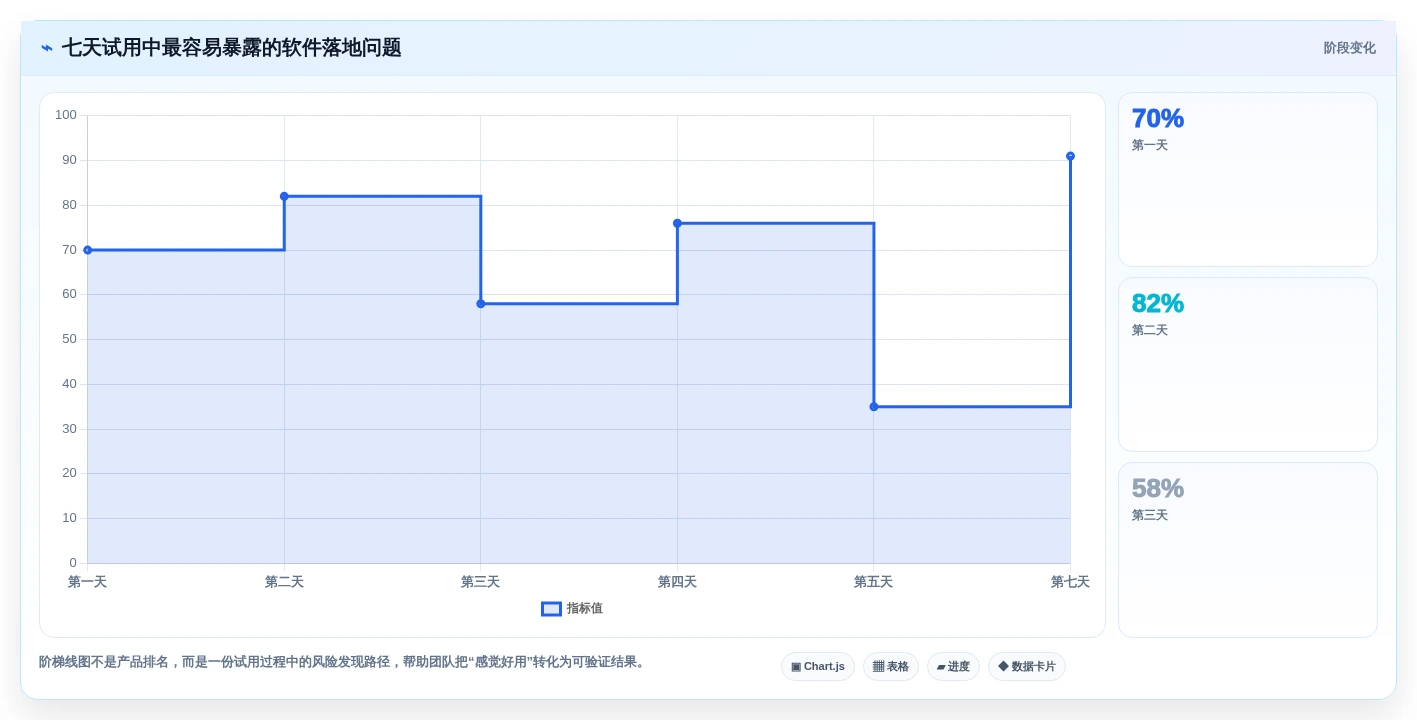1417x720 pixels.
Task: Click the 第一天 x-axis label
Action: tap(88, 582)
